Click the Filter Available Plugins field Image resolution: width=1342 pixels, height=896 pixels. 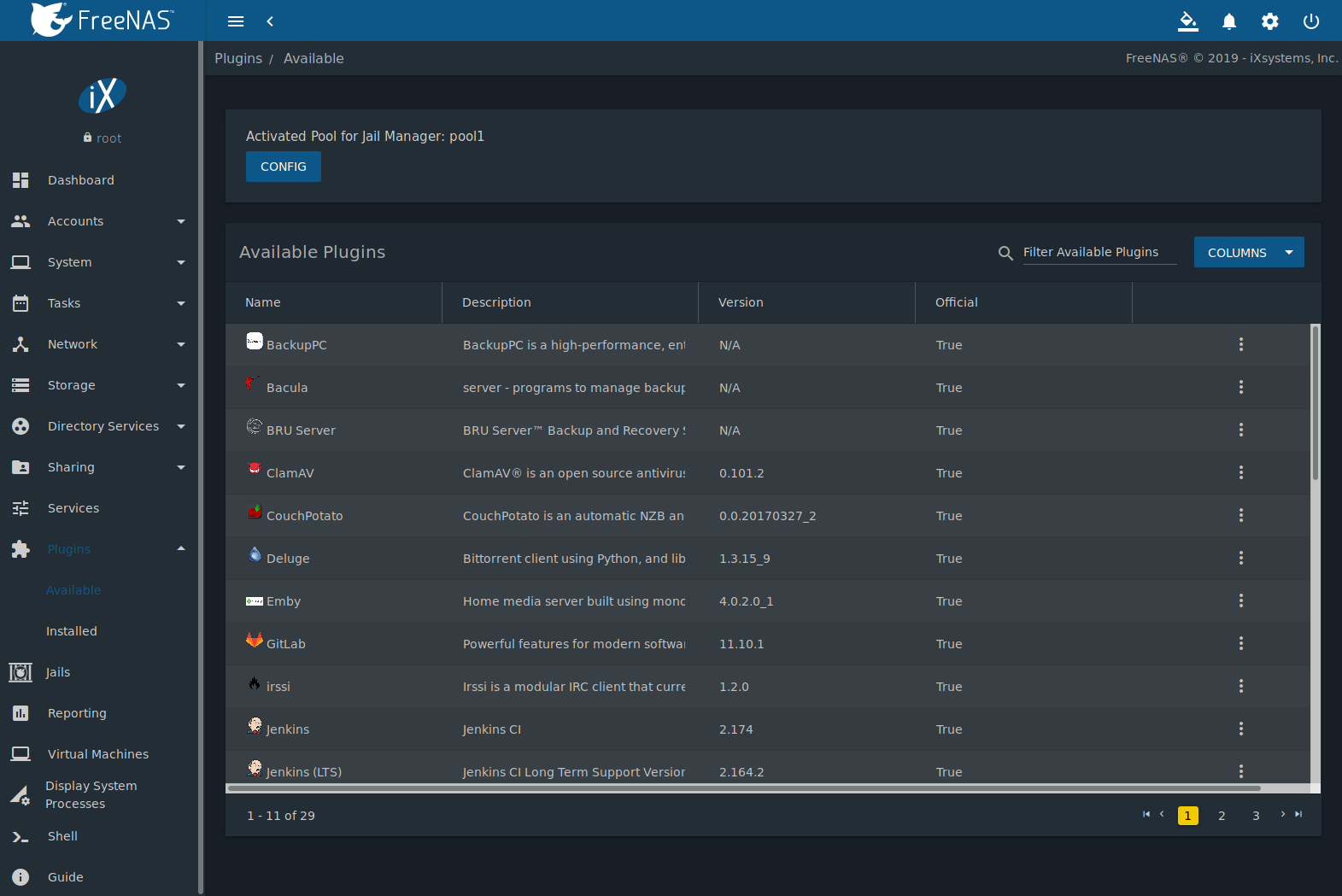[1099, 252]
